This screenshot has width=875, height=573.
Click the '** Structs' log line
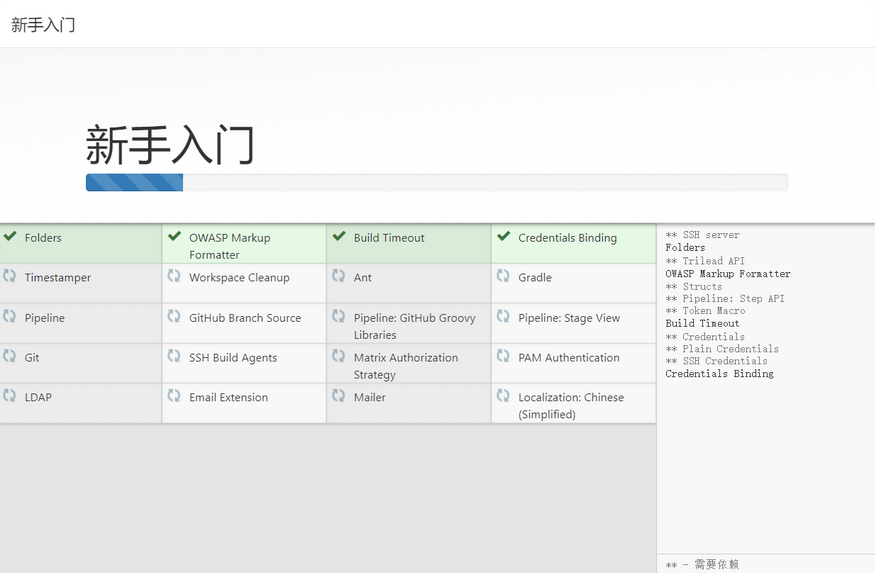point(694,286)
